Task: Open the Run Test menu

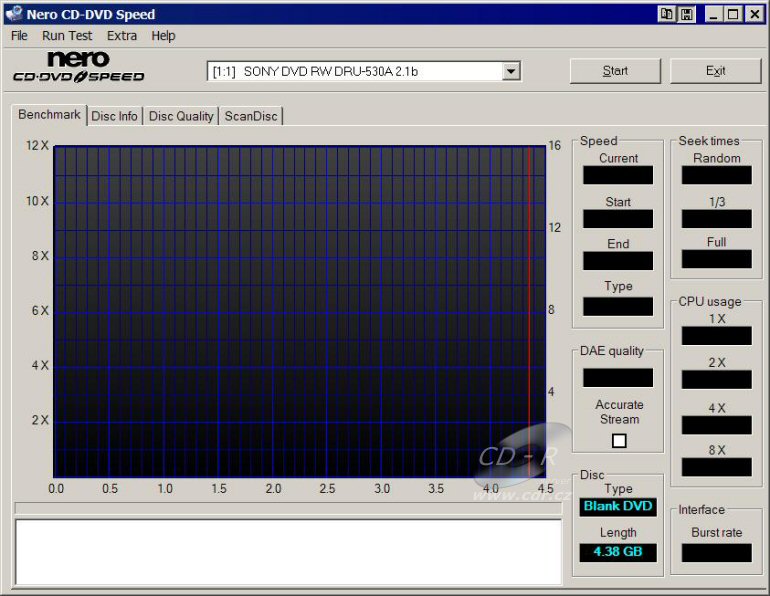Action: click(x=67, y=36)
